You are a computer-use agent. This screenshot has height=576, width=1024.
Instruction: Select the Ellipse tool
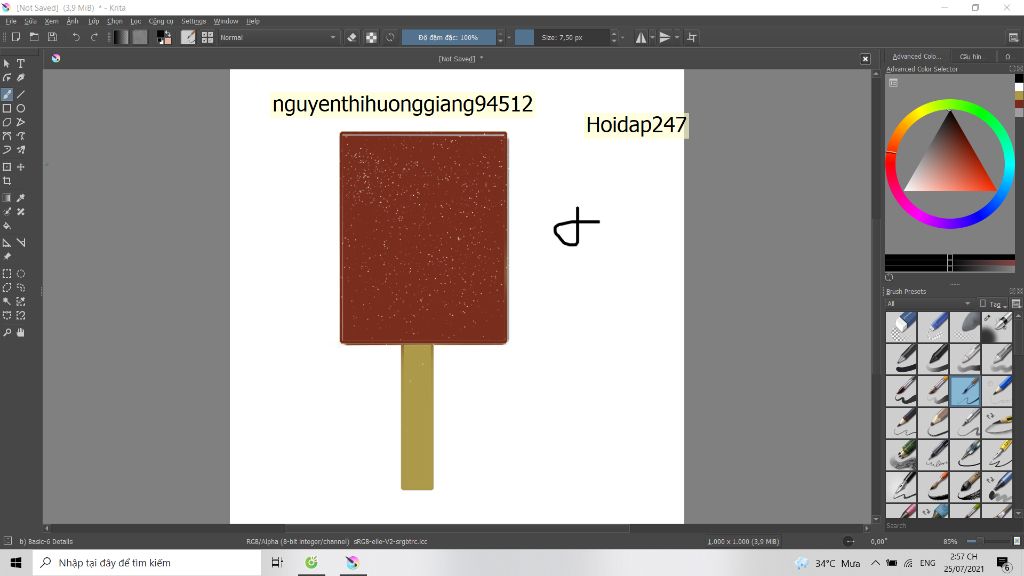tap(21, 108)
